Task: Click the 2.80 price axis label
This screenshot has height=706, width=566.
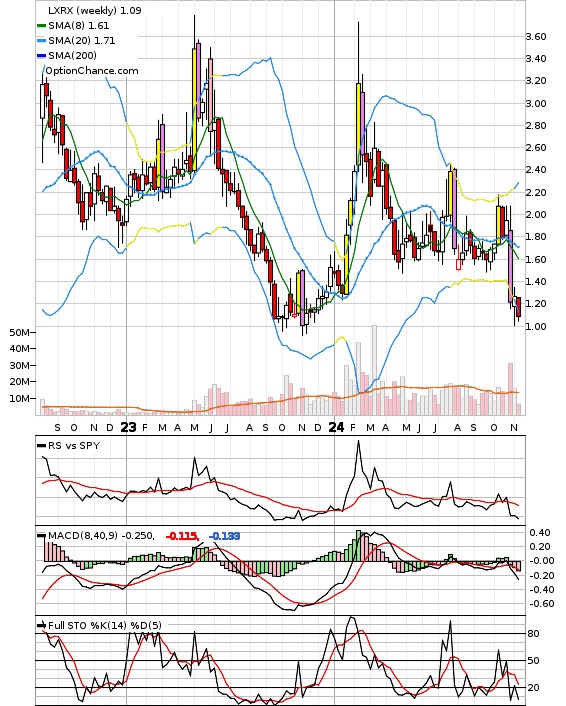Action: (536, 126)
